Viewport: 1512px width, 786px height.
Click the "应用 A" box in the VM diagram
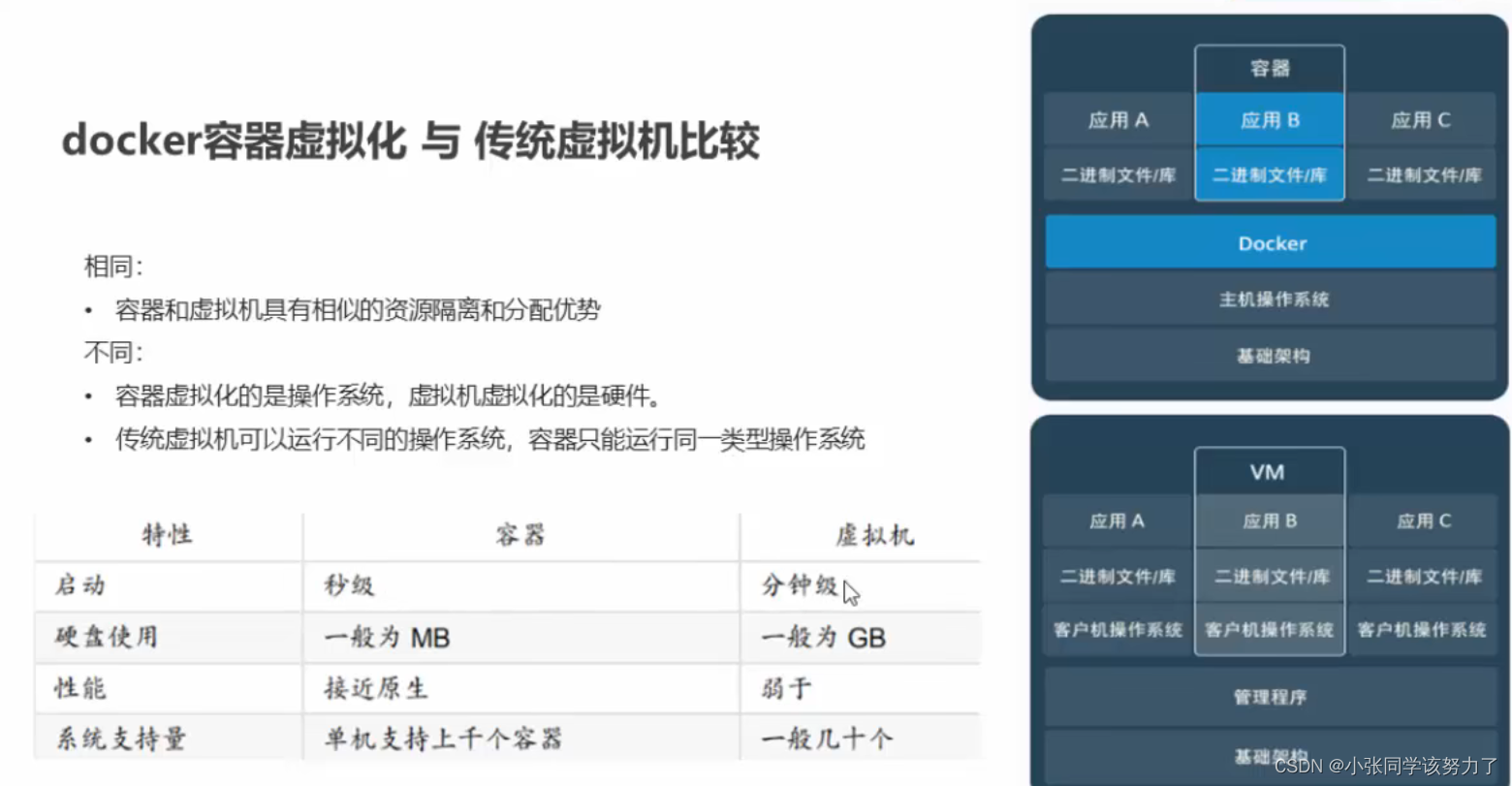1118,521
